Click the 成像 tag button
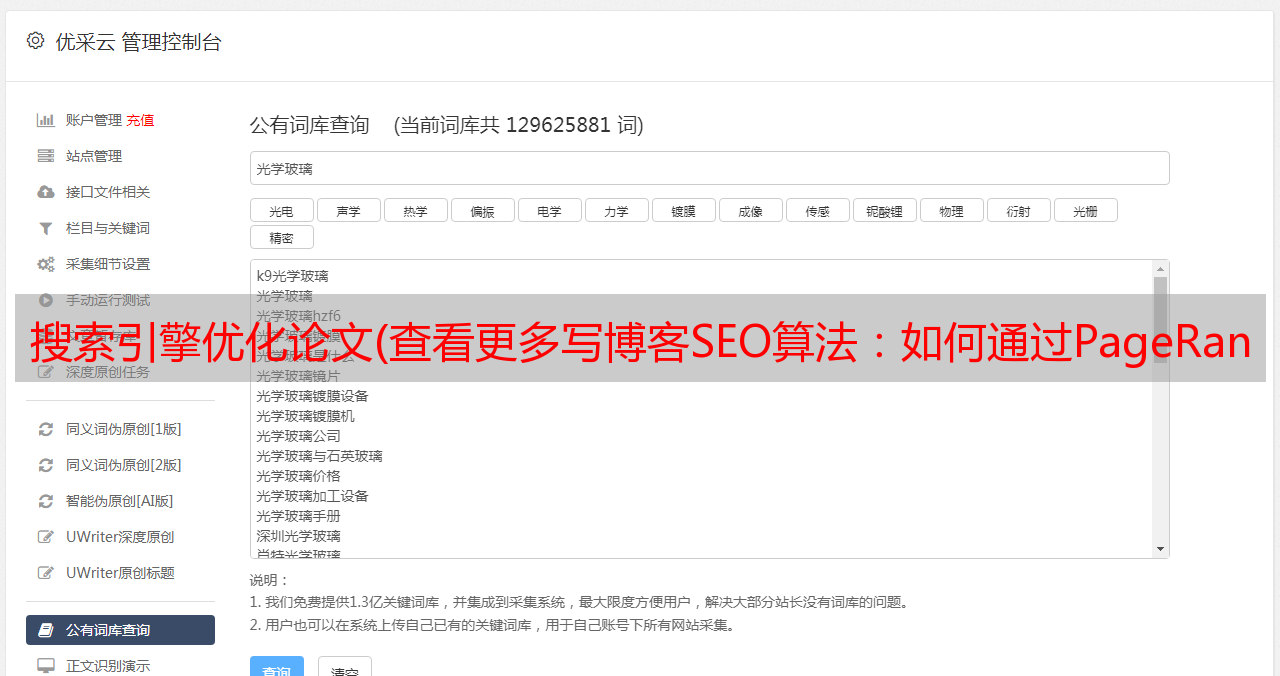 (750, 210)
